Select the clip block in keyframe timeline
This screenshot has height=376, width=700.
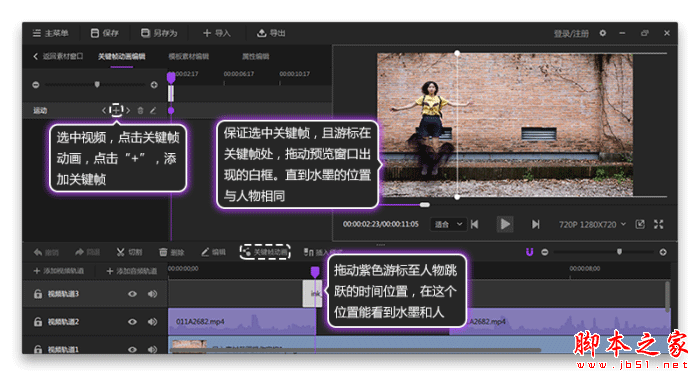171,93
